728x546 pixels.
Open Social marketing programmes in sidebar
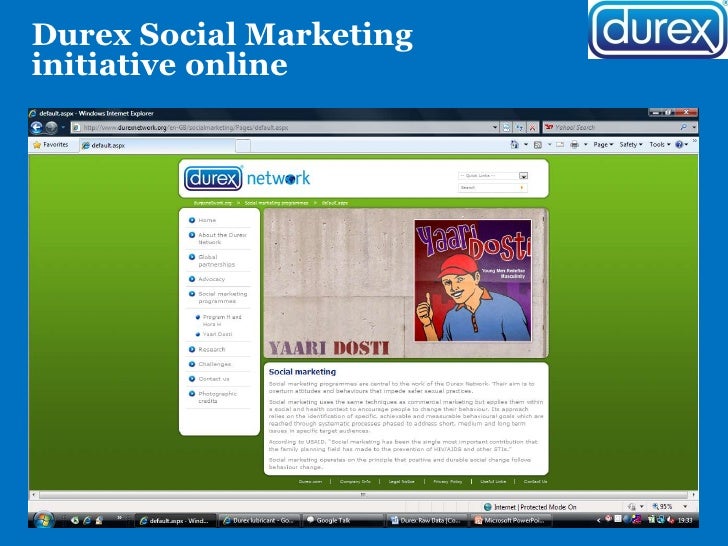coord(222,298)
